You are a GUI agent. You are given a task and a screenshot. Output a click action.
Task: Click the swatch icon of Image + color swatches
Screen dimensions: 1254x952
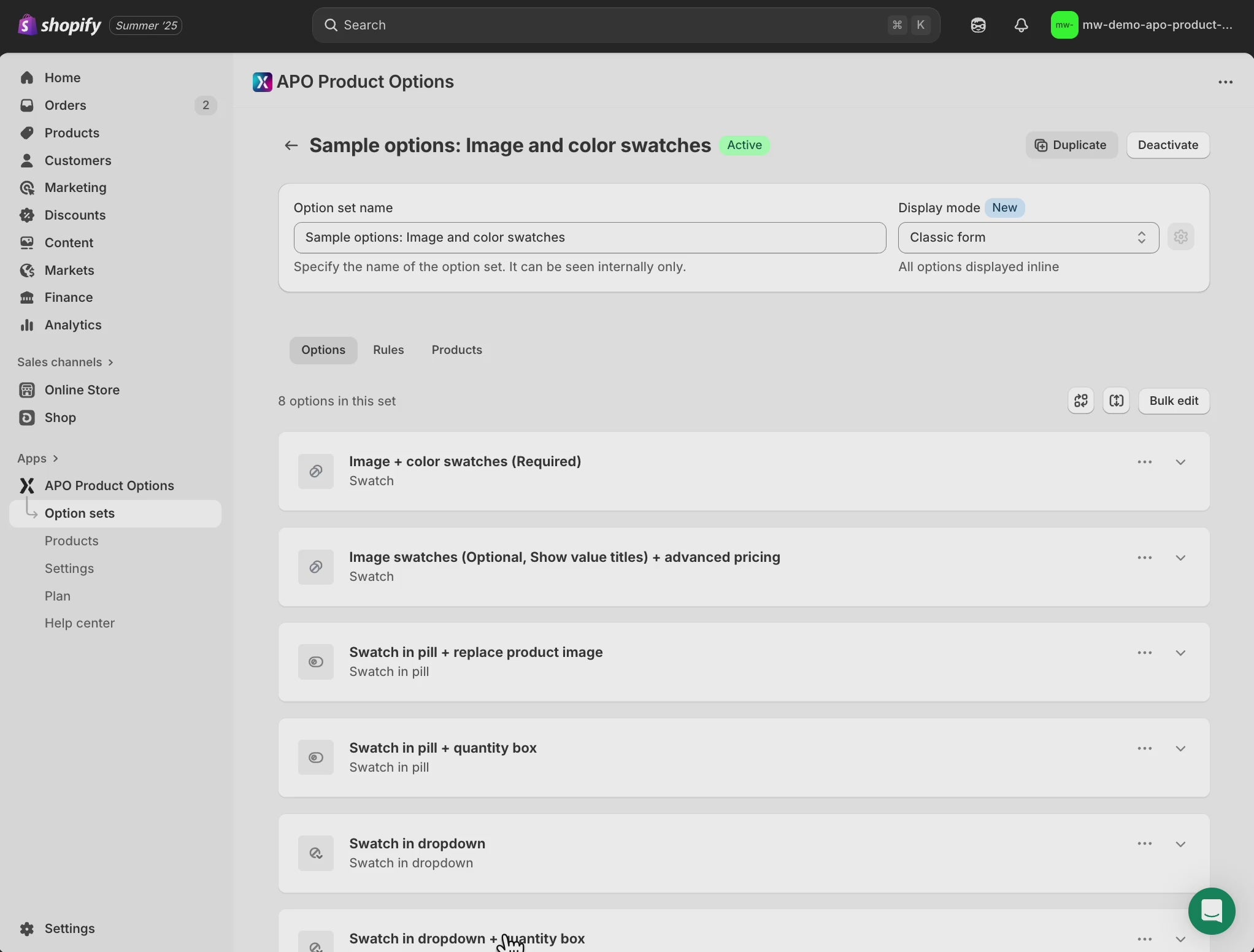(315, 471)
